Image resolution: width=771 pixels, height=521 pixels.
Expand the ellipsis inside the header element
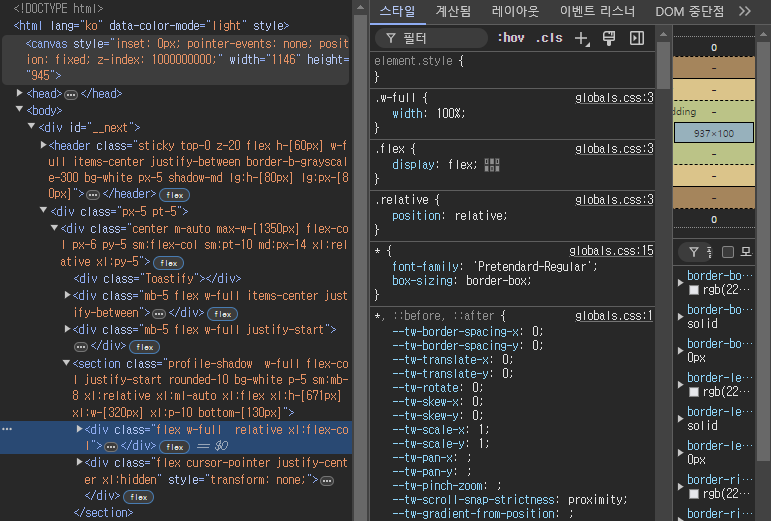point(92,195)
